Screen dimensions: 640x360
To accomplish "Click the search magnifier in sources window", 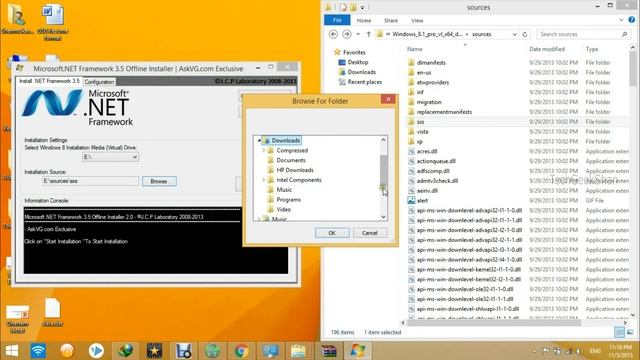I will pos(624,34).
